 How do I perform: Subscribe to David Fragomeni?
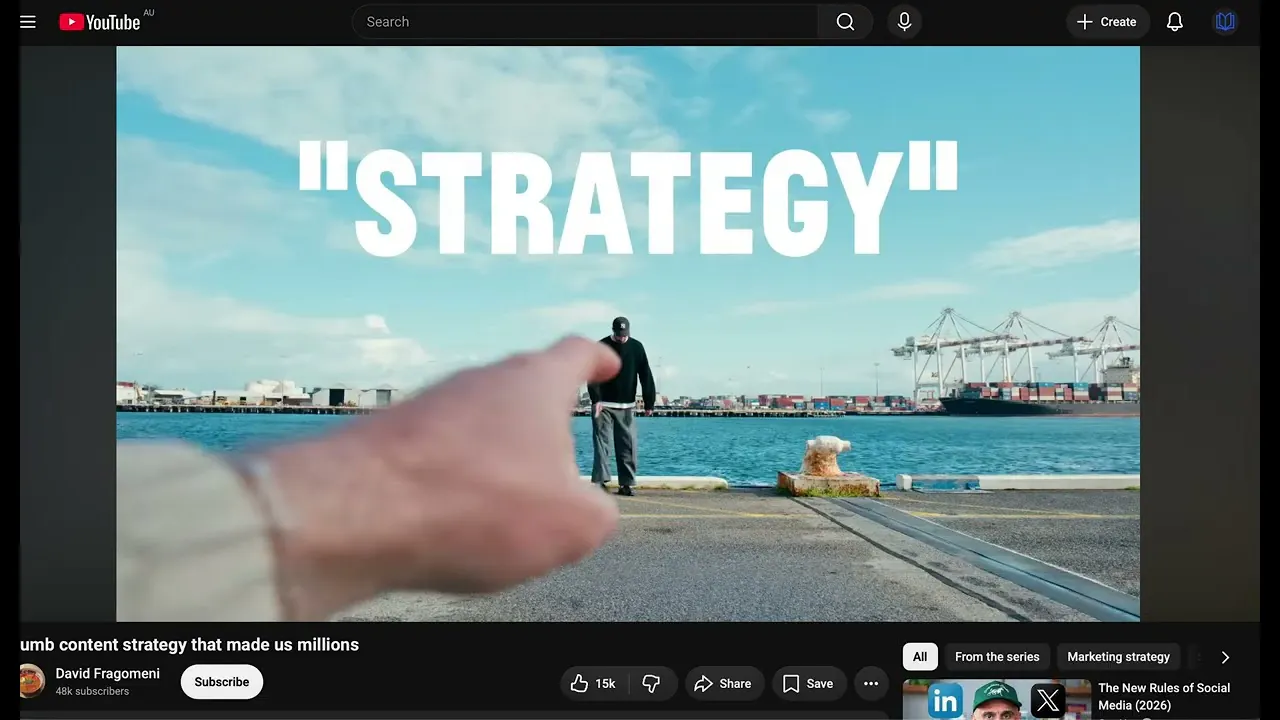(222, 682)
